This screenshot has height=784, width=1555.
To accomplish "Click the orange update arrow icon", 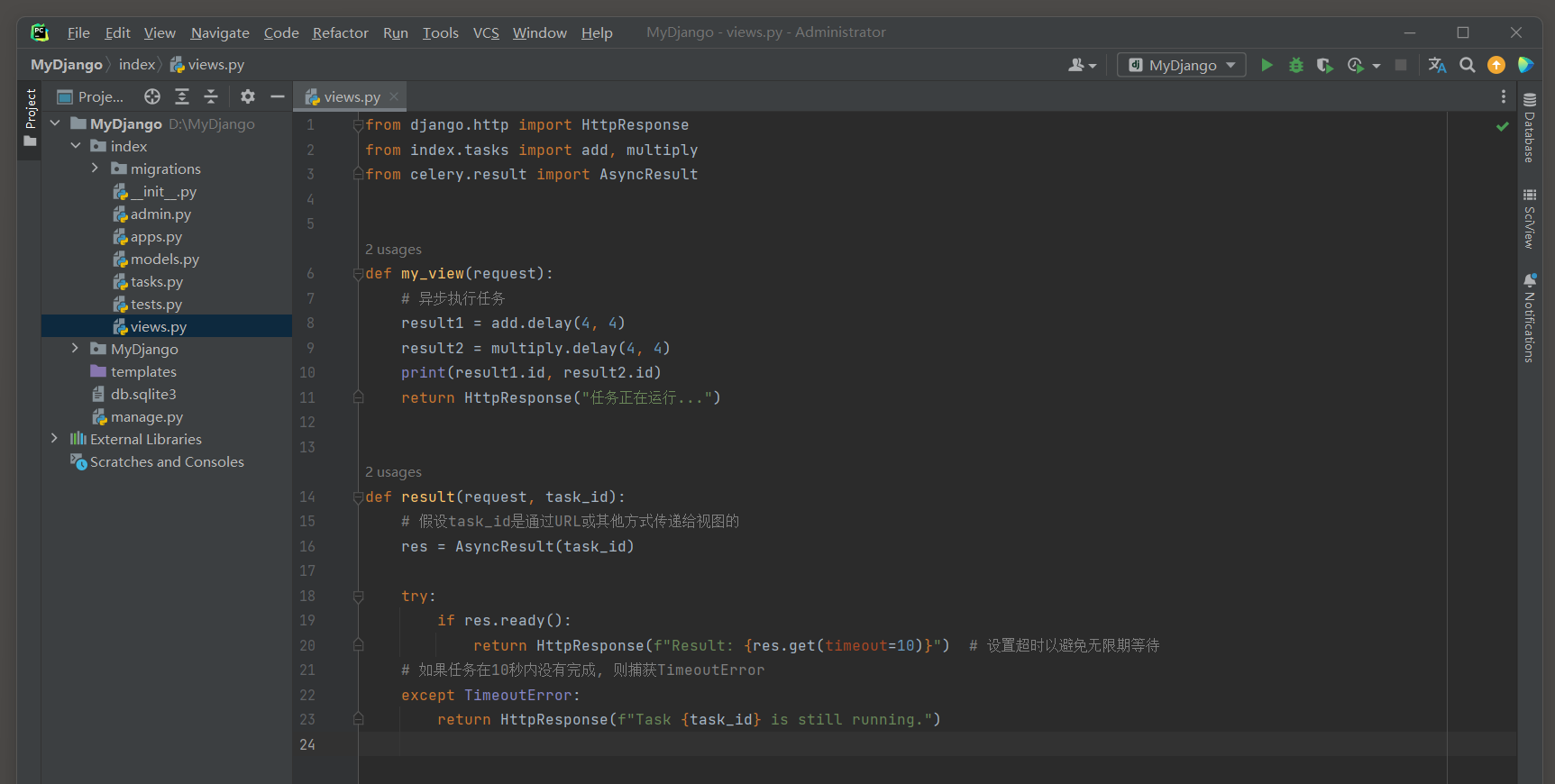I will 1496,65.
